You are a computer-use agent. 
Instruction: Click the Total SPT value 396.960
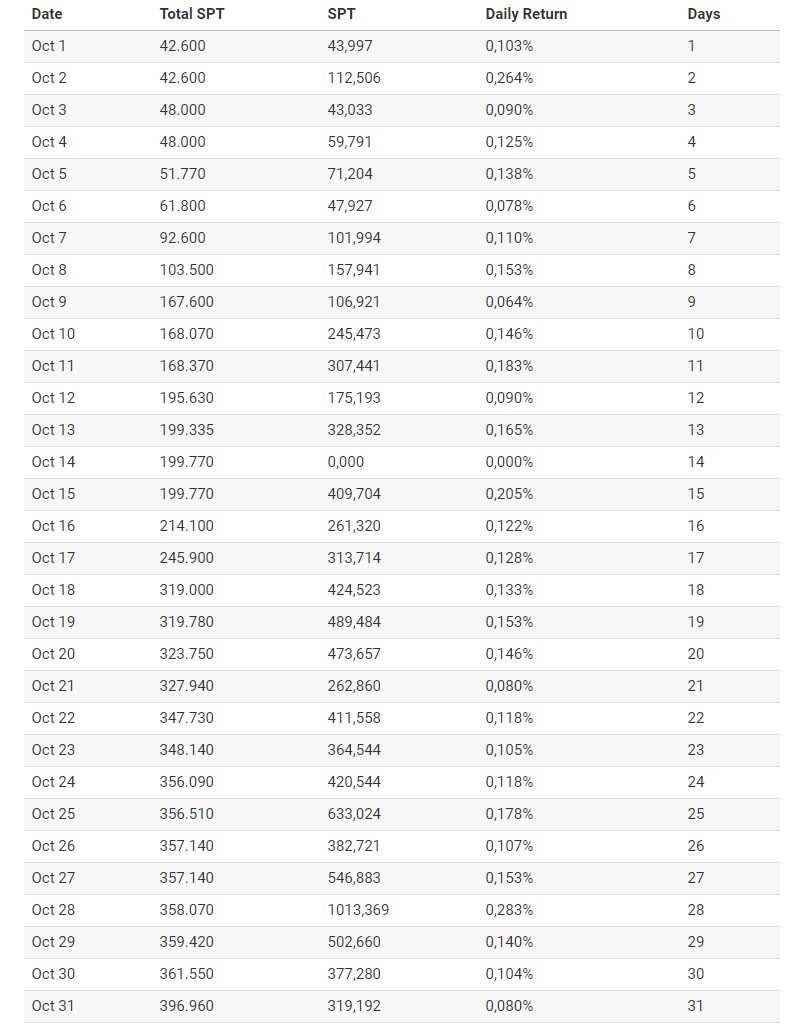tap(186, 1006)
